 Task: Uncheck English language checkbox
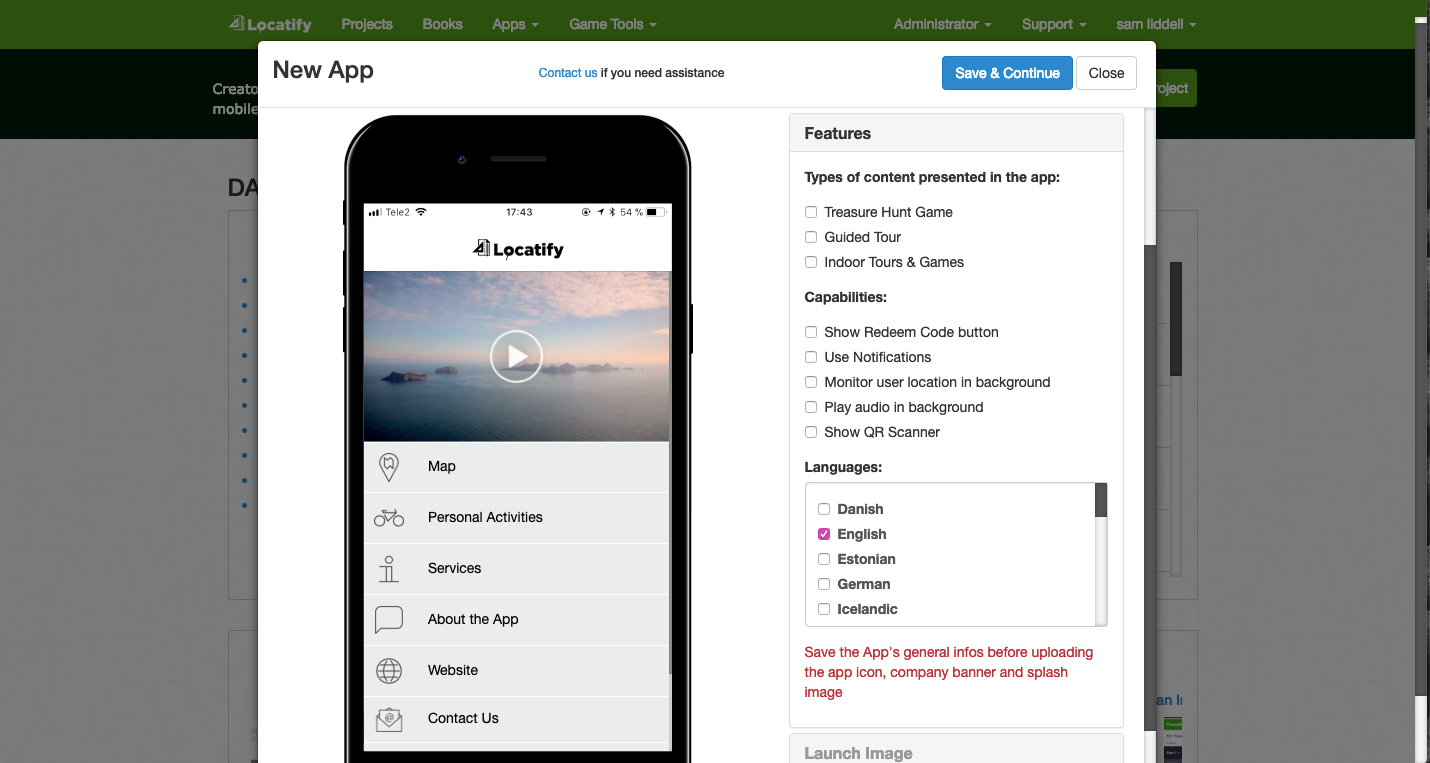pos(824,534)
